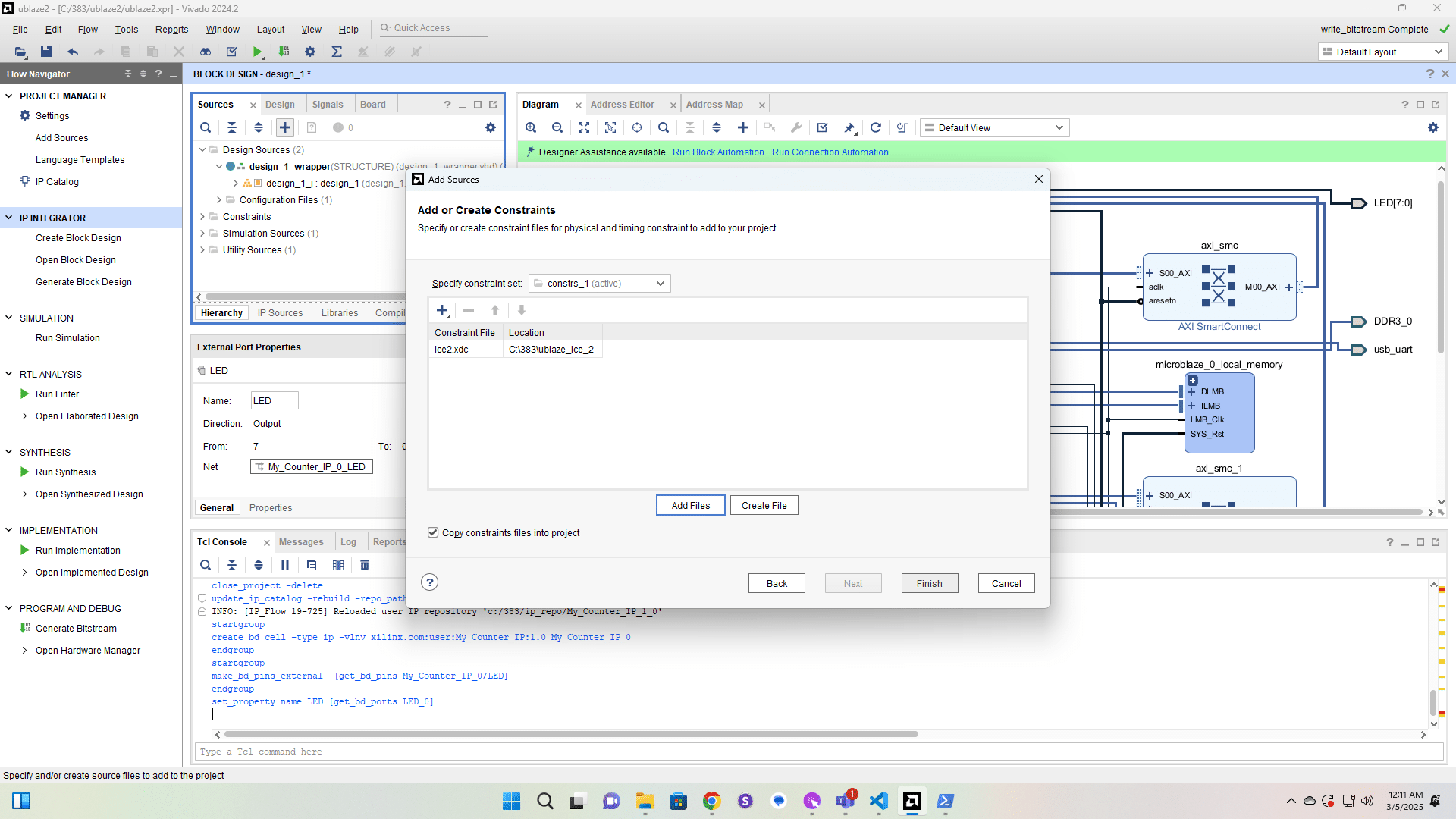This screenshot has width=1456, height=819.
Task: Click the green Run arrow in the main toolbar
Action: click(257, 52)
